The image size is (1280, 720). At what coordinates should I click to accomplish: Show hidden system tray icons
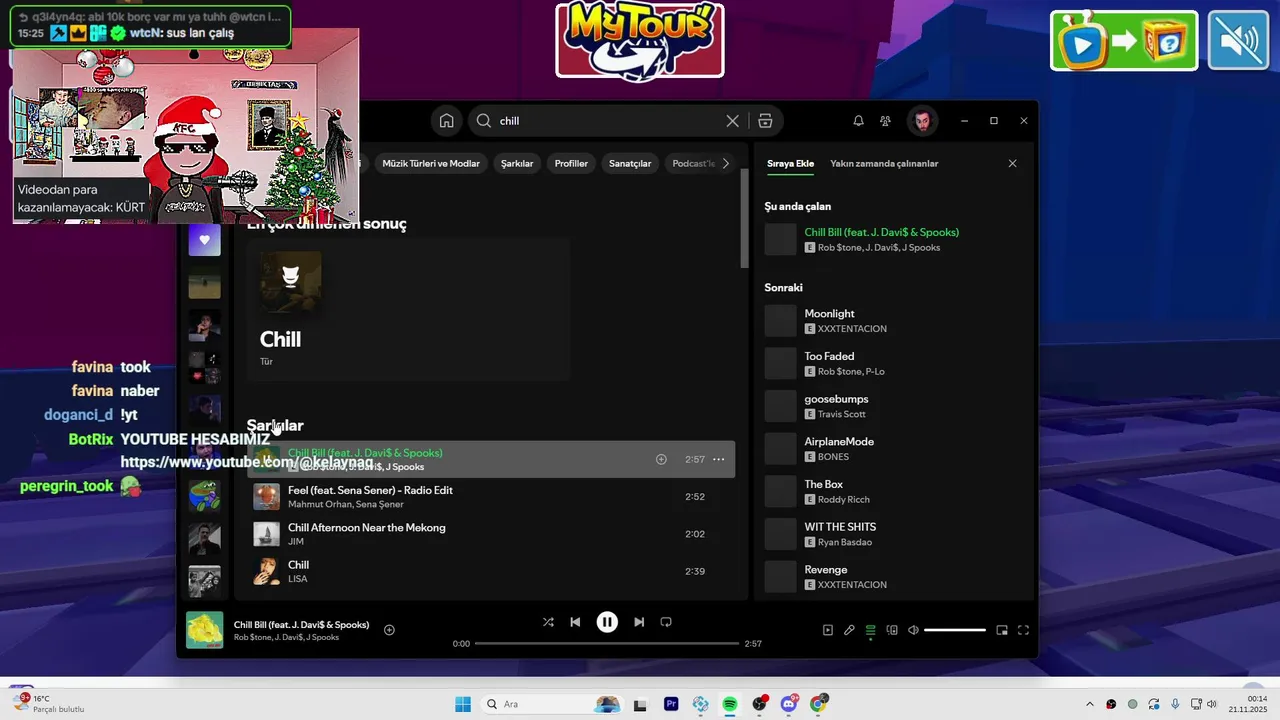tap(1090, 704)
